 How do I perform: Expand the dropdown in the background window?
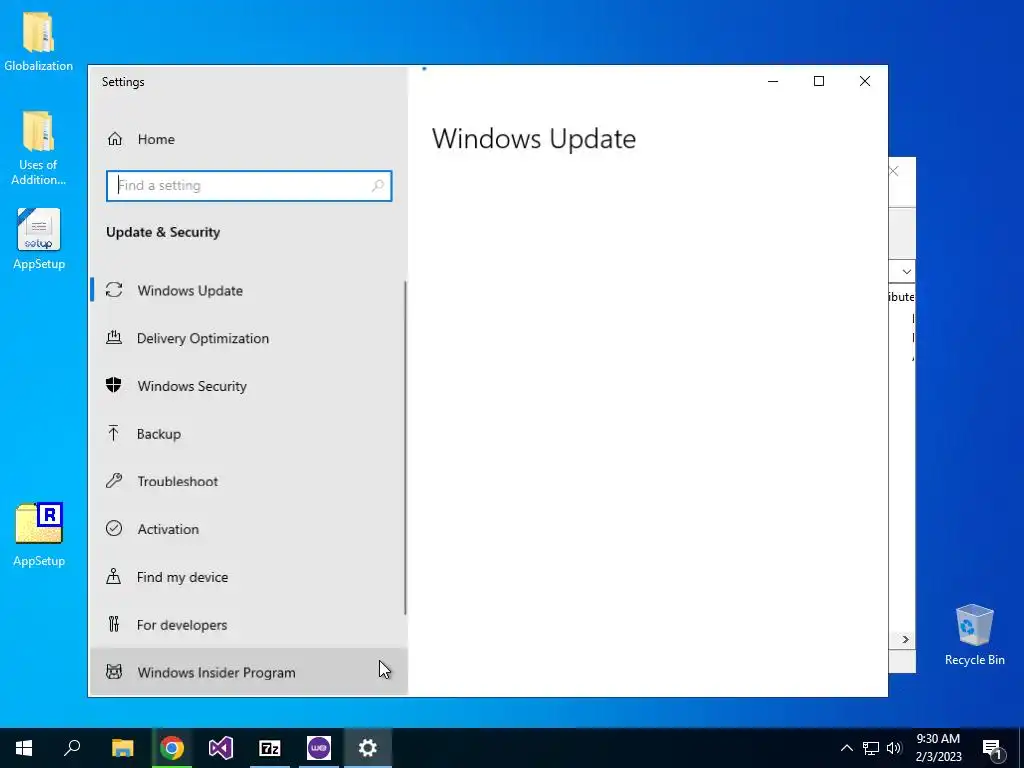tap(906, 272)
